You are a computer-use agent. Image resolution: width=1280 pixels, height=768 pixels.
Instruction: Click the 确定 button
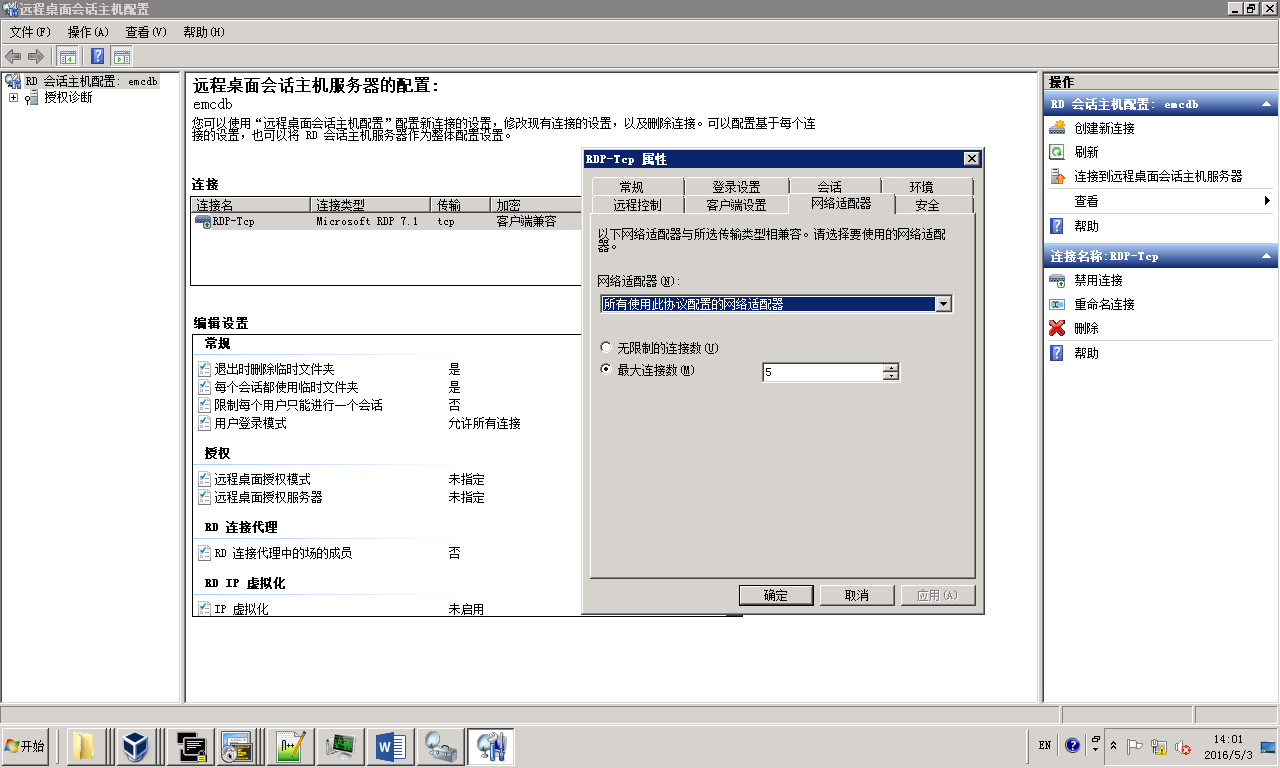(776, 595)
